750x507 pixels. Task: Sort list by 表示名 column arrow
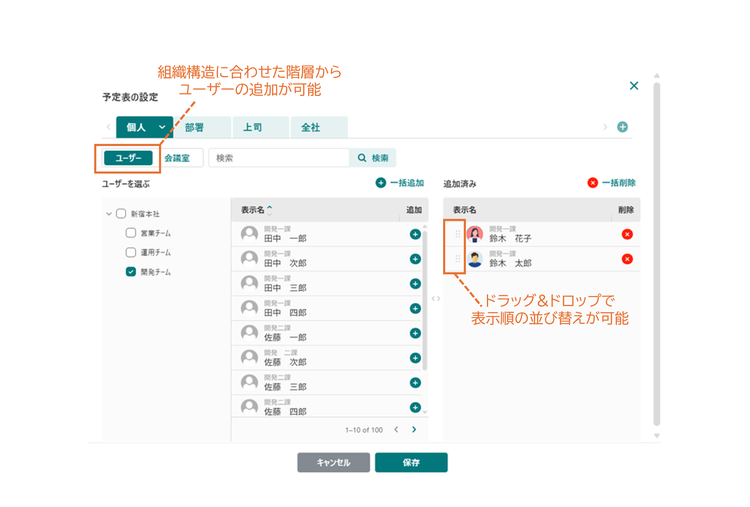[x=270, y=209]
